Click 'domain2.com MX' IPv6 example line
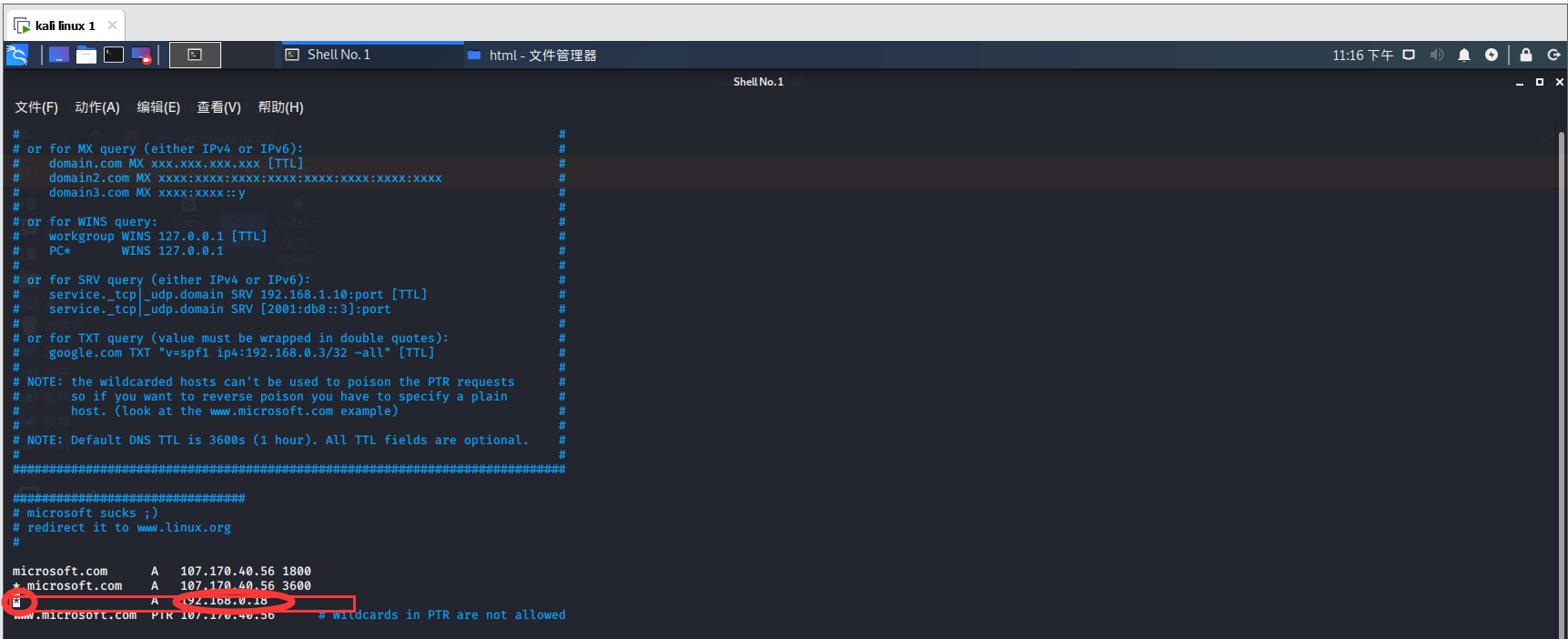The width and height of the screenshot is (1568, 639). (x=246, y=178)
